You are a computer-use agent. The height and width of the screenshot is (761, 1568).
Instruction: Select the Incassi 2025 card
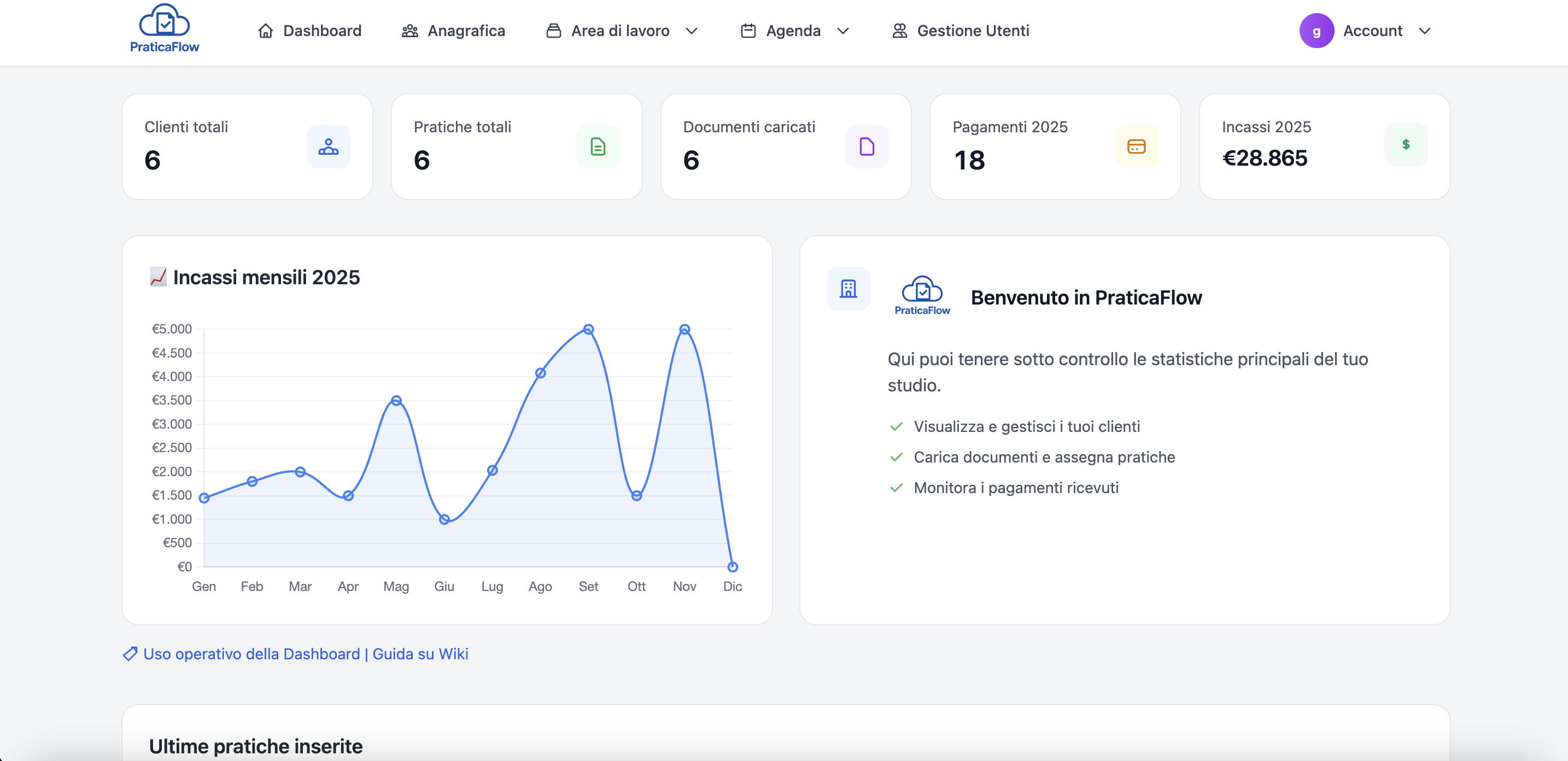[1325, 146]
